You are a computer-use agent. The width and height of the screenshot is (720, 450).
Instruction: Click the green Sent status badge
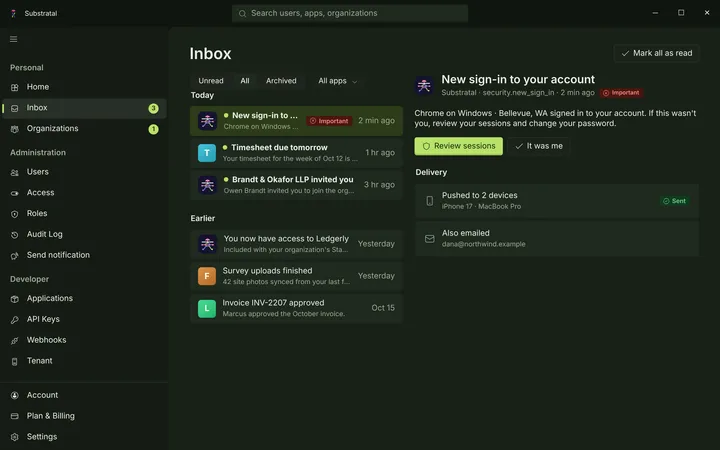point(675,201)
